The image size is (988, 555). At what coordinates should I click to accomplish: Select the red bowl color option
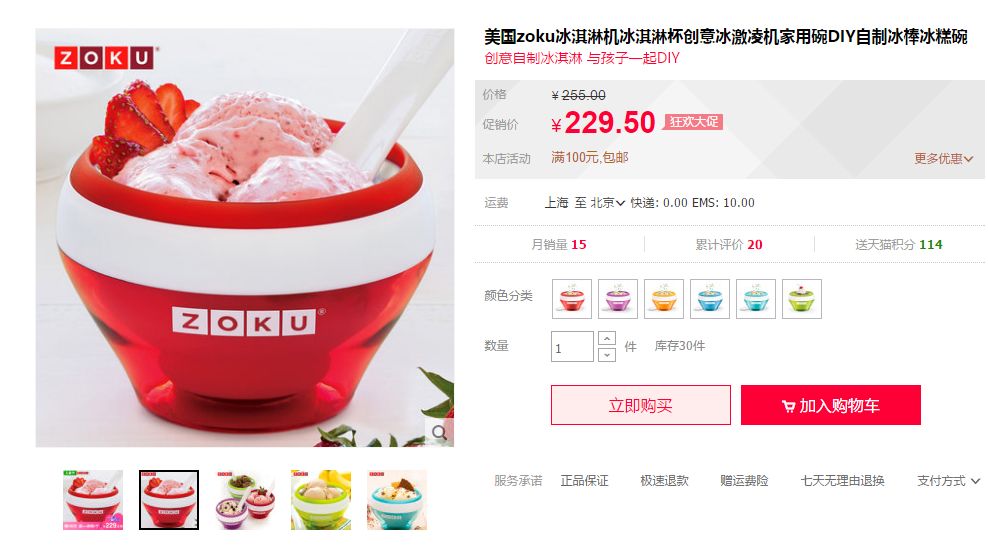pyautogui.click(x=572, y=299)
